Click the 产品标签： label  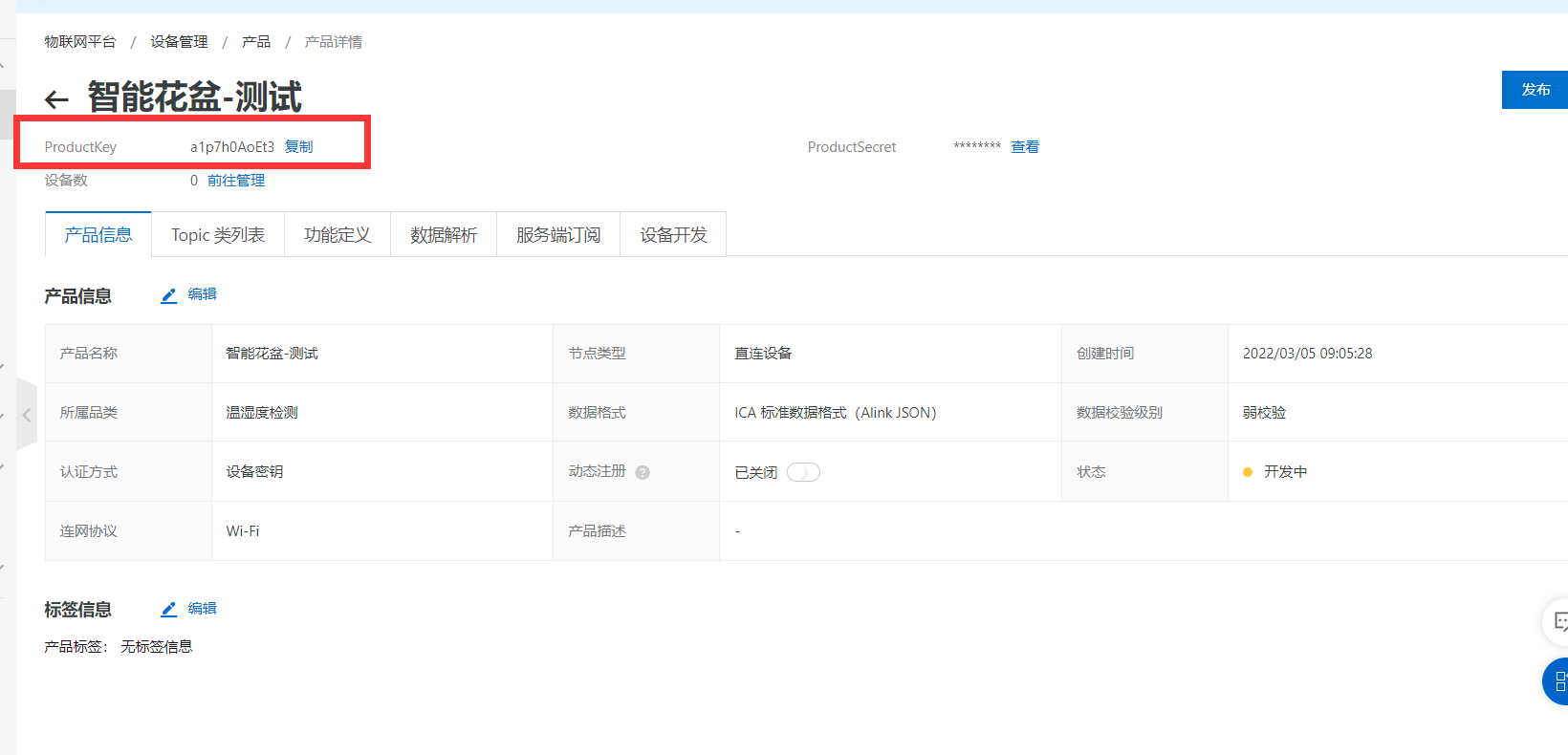[76, 647]
